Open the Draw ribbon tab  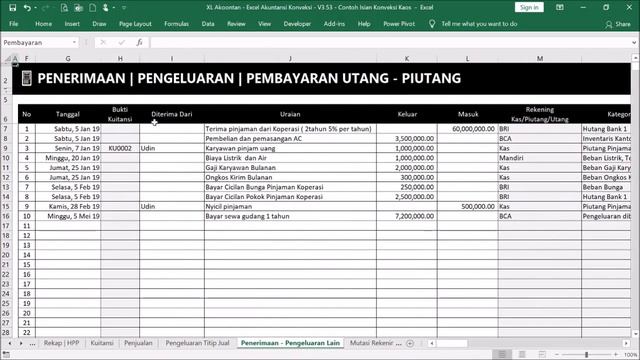click(99, 24)
